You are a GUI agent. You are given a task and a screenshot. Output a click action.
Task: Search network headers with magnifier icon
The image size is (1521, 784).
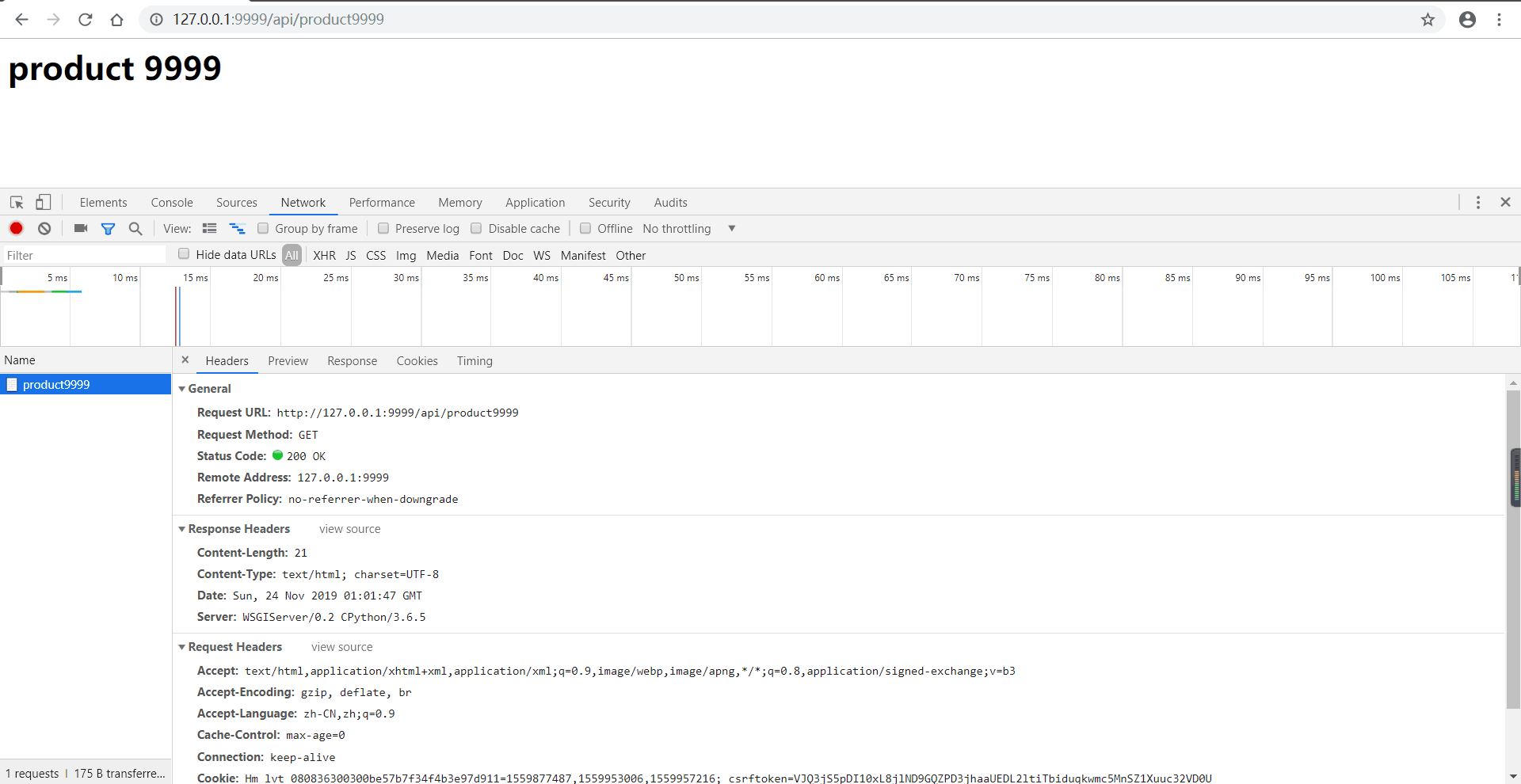(x=135, y=228)
